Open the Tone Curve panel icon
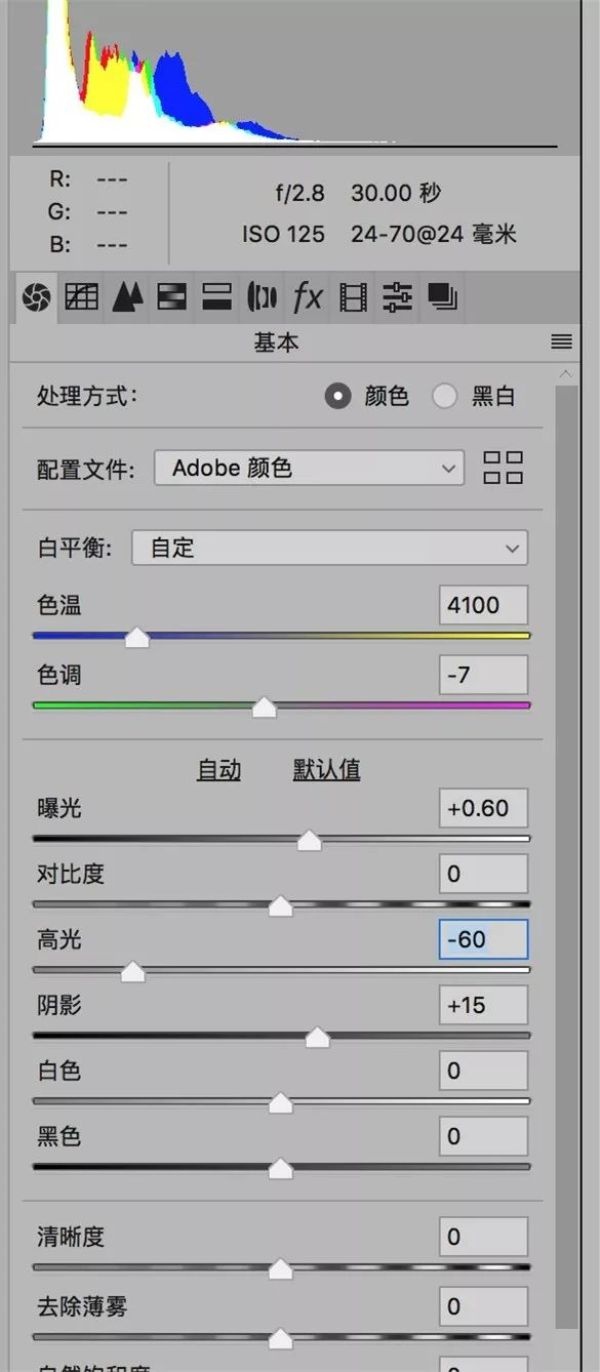600x1372 pixels. click(x=81, y=296)
